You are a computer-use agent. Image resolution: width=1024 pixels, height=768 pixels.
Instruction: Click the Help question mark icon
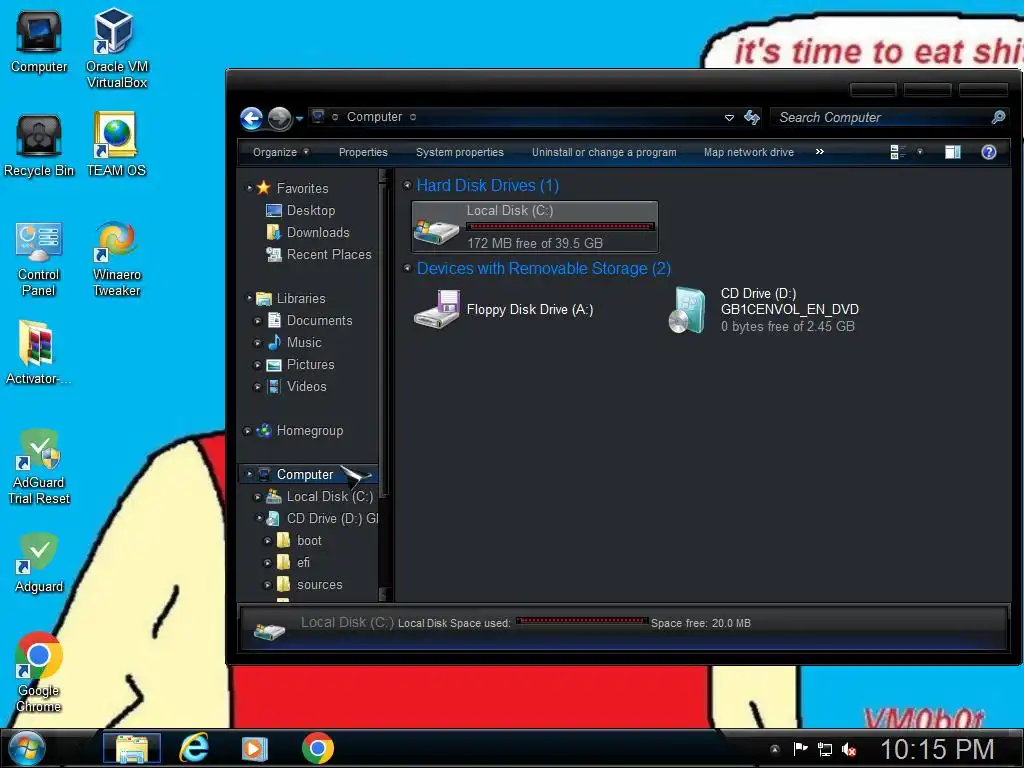(989, 152)
